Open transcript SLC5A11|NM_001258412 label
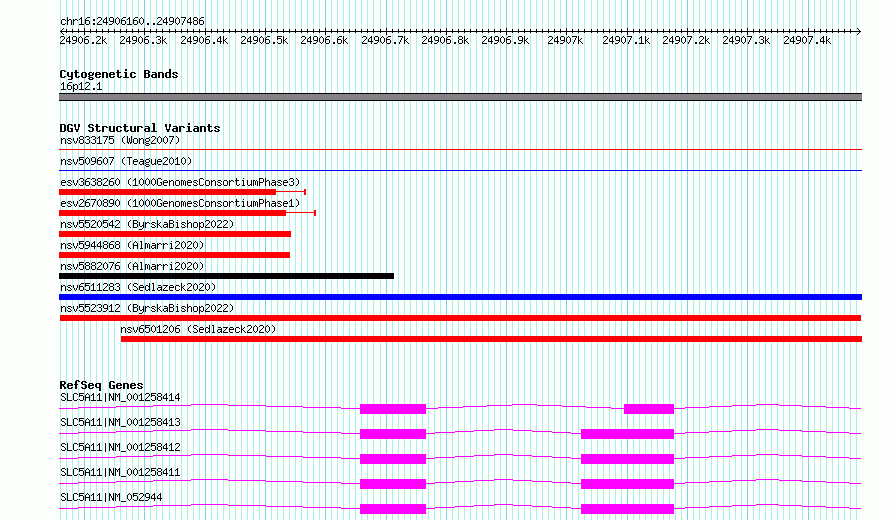Screen dimensions: 890x520 coord(120,447)
